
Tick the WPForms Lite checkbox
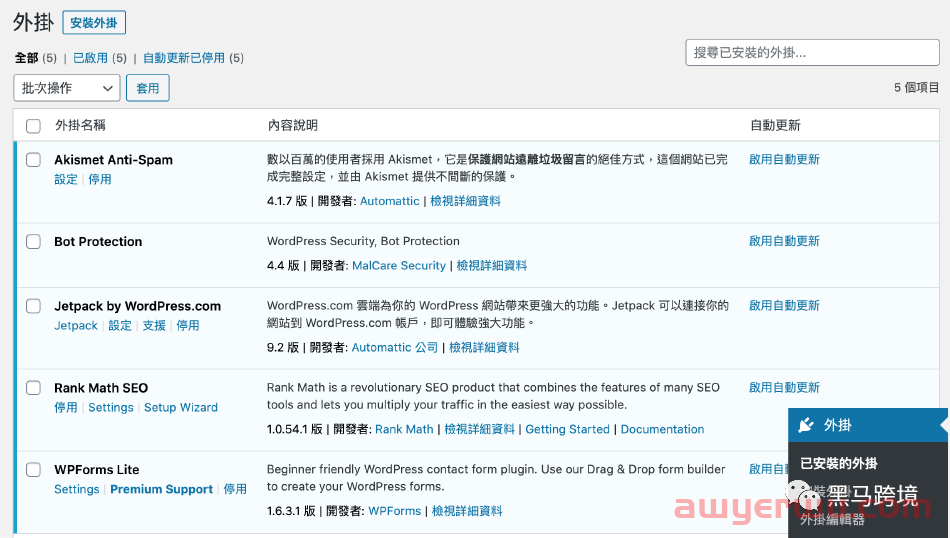coord(33,470)
